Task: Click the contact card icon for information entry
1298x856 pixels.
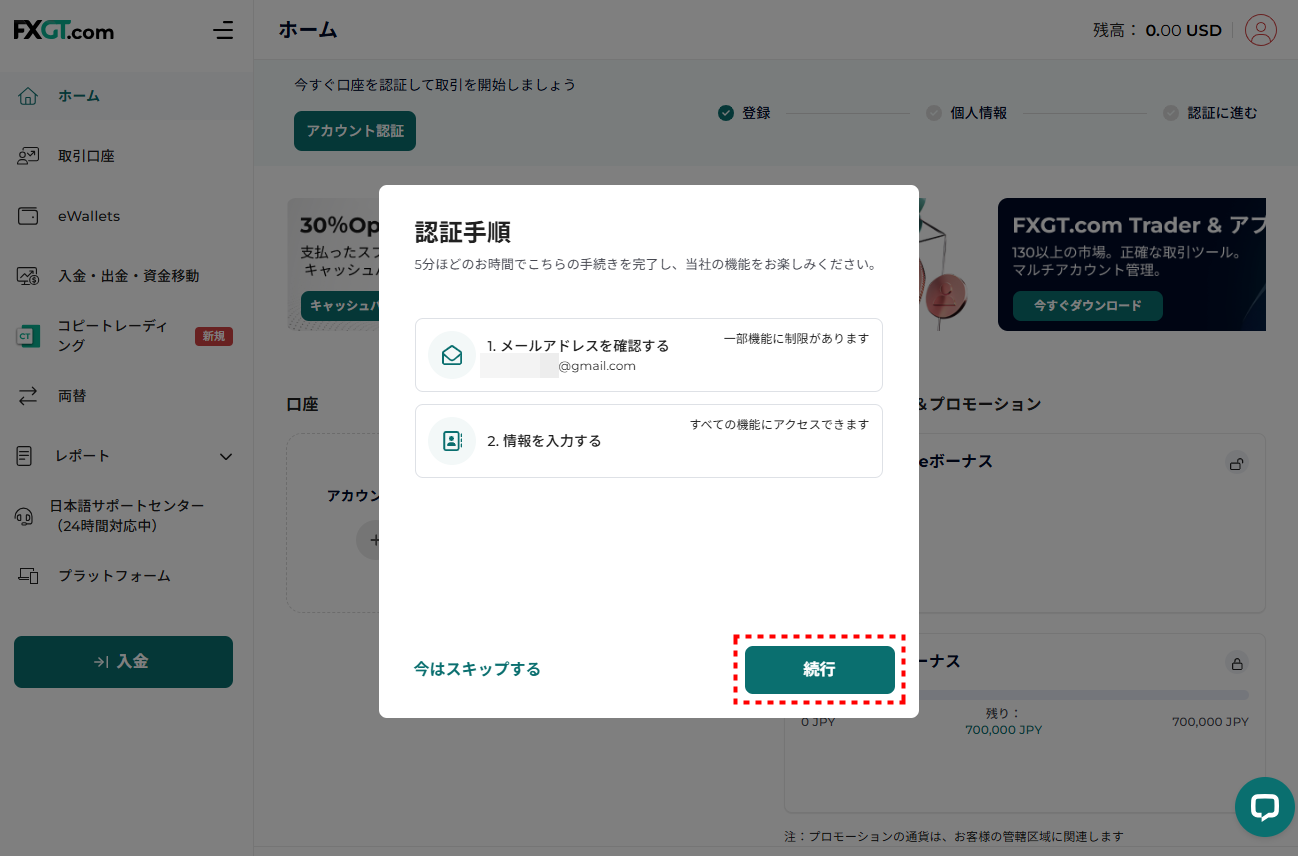Action: (452, 441)
